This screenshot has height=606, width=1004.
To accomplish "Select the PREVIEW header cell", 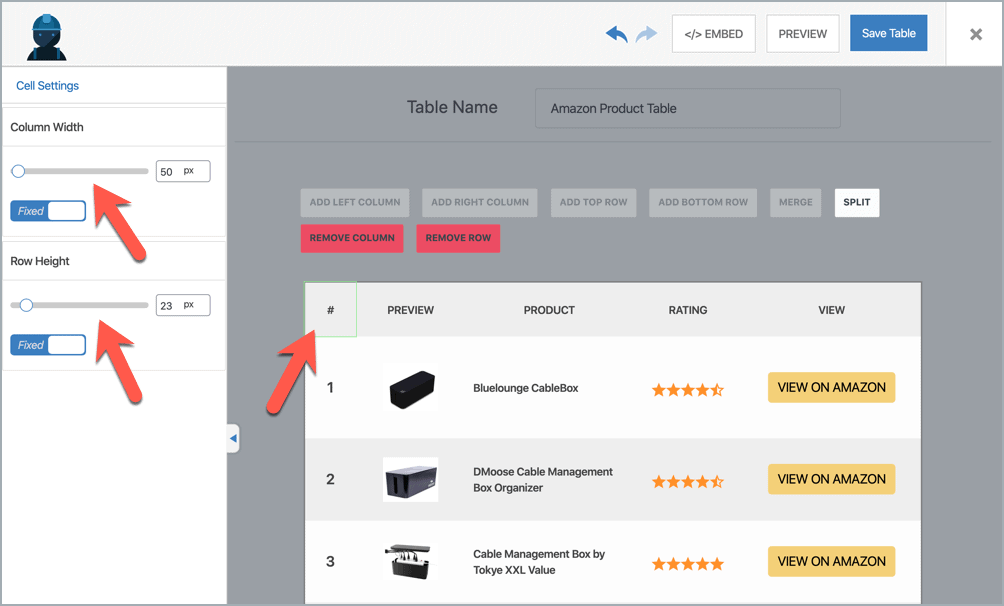I will (410, 310).
